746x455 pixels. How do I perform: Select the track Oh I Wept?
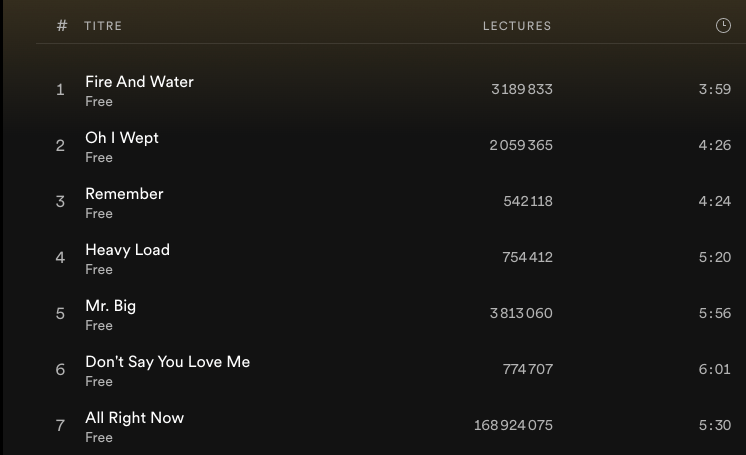pos(122,138)
